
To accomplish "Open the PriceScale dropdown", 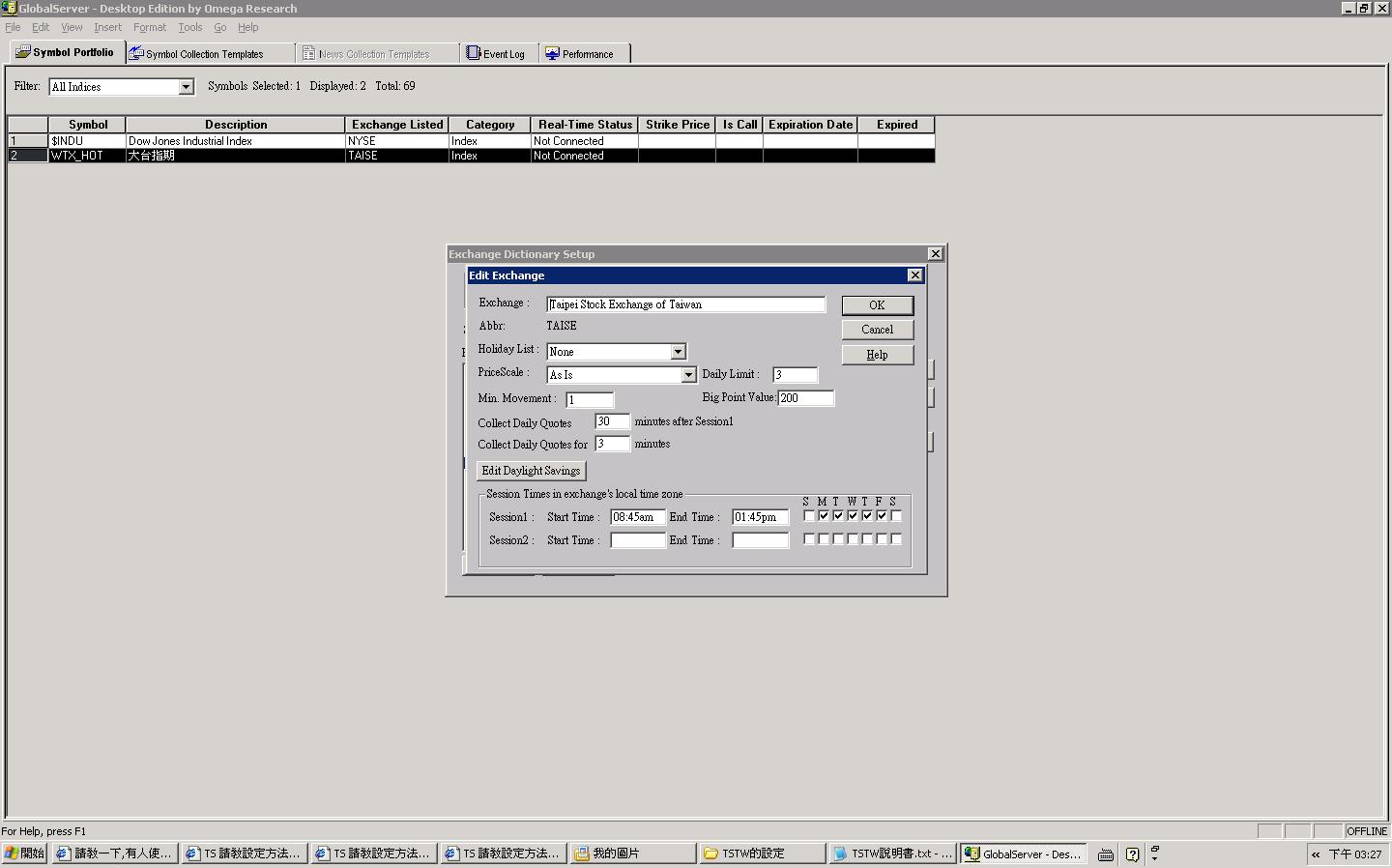I will coord(688,375).
